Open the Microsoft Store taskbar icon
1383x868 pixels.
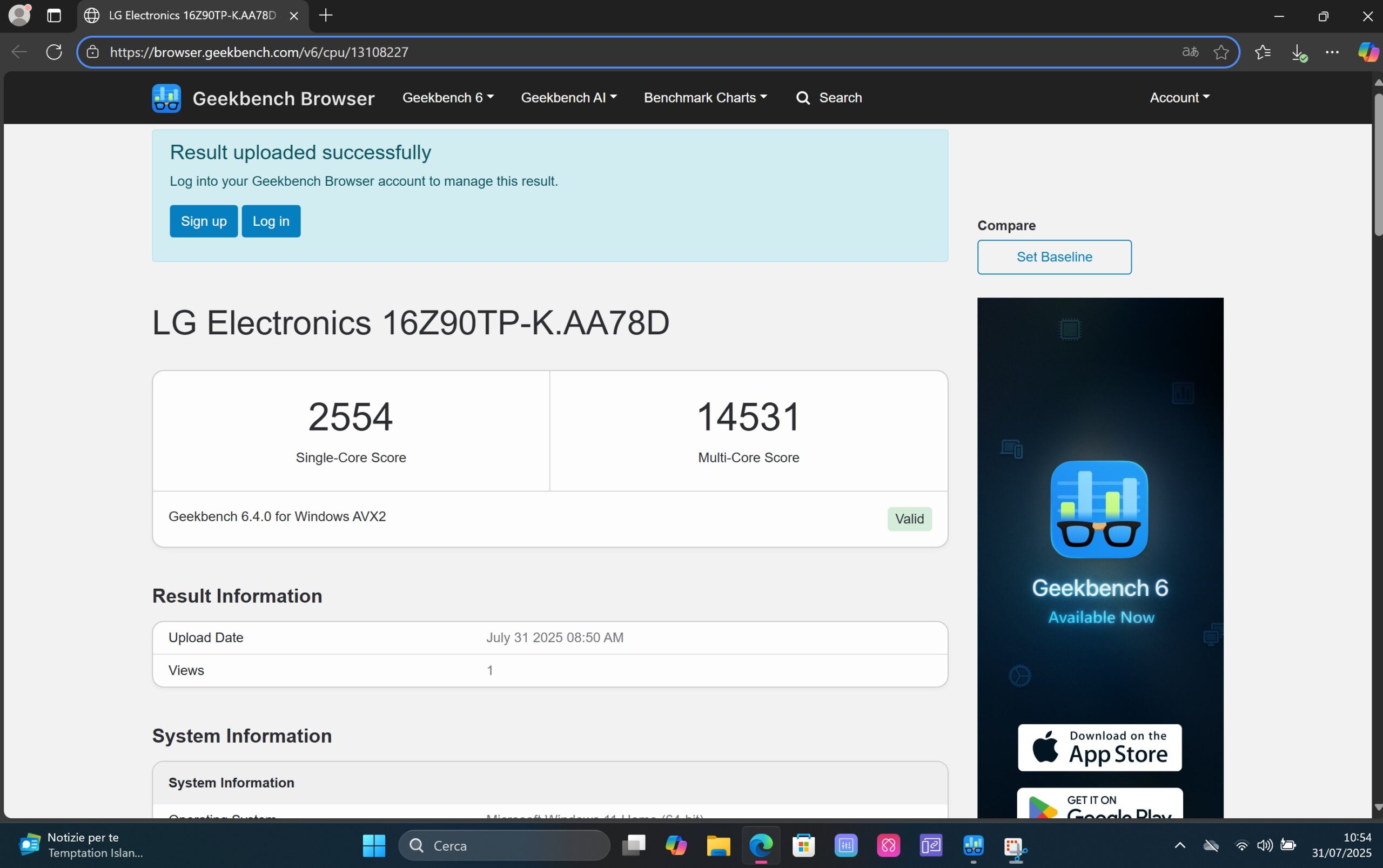tap(803, 846)
